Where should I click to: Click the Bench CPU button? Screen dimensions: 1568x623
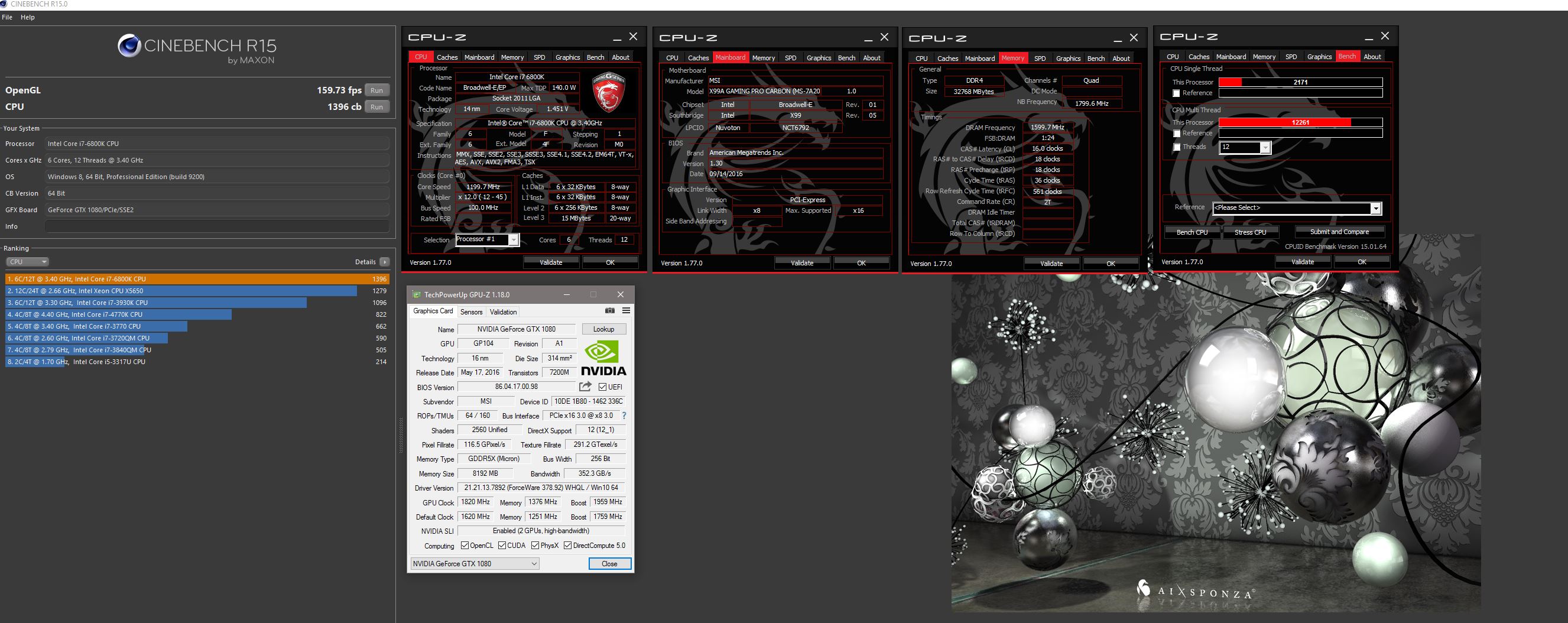[1192, 232]
